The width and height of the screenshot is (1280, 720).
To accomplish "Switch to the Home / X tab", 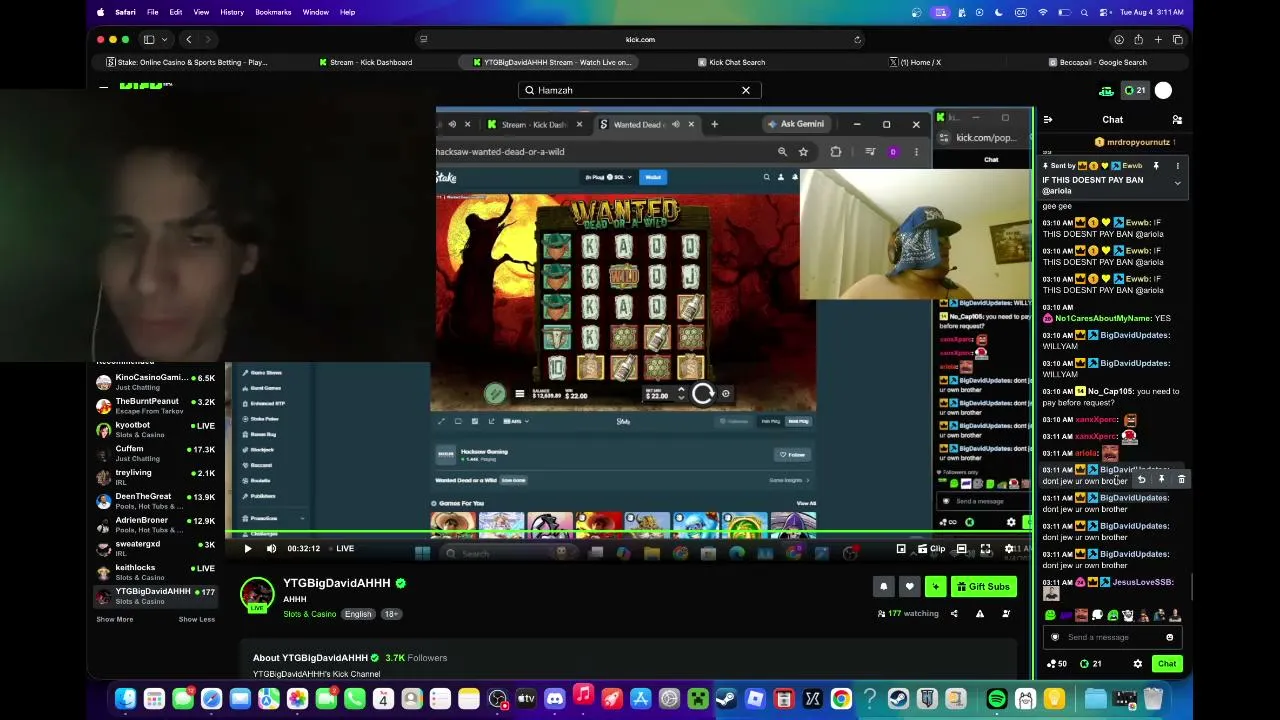I will click(x=915, y=62).
